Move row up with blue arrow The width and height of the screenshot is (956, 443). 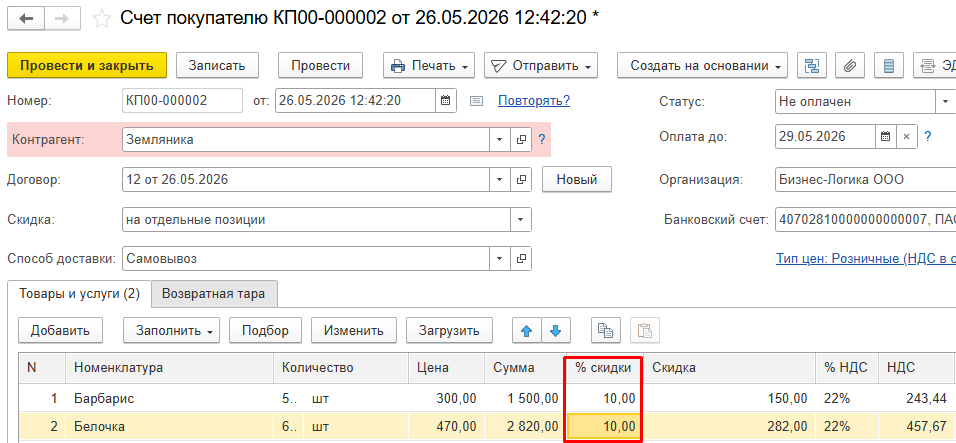(527, 331)
